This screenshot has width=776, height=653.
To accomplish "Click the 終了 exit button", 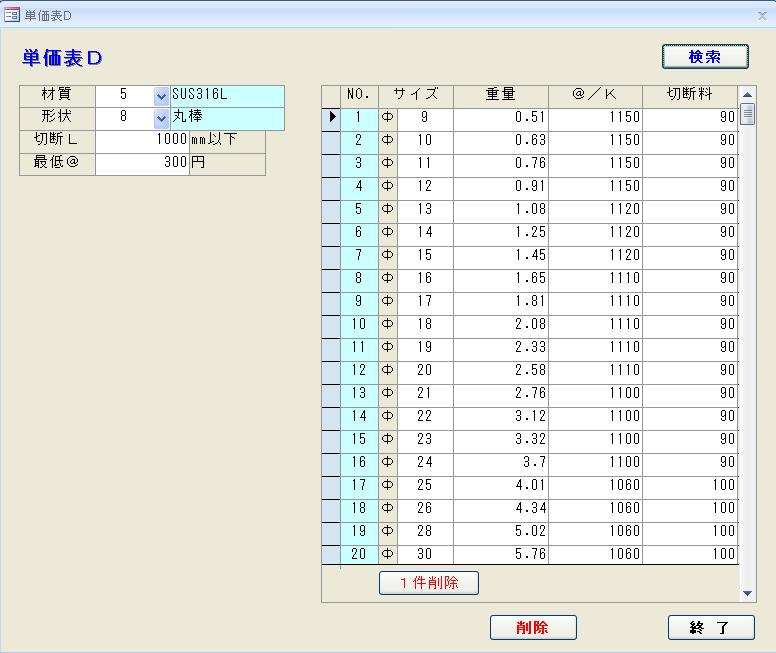I will click(x=711, y=628).
